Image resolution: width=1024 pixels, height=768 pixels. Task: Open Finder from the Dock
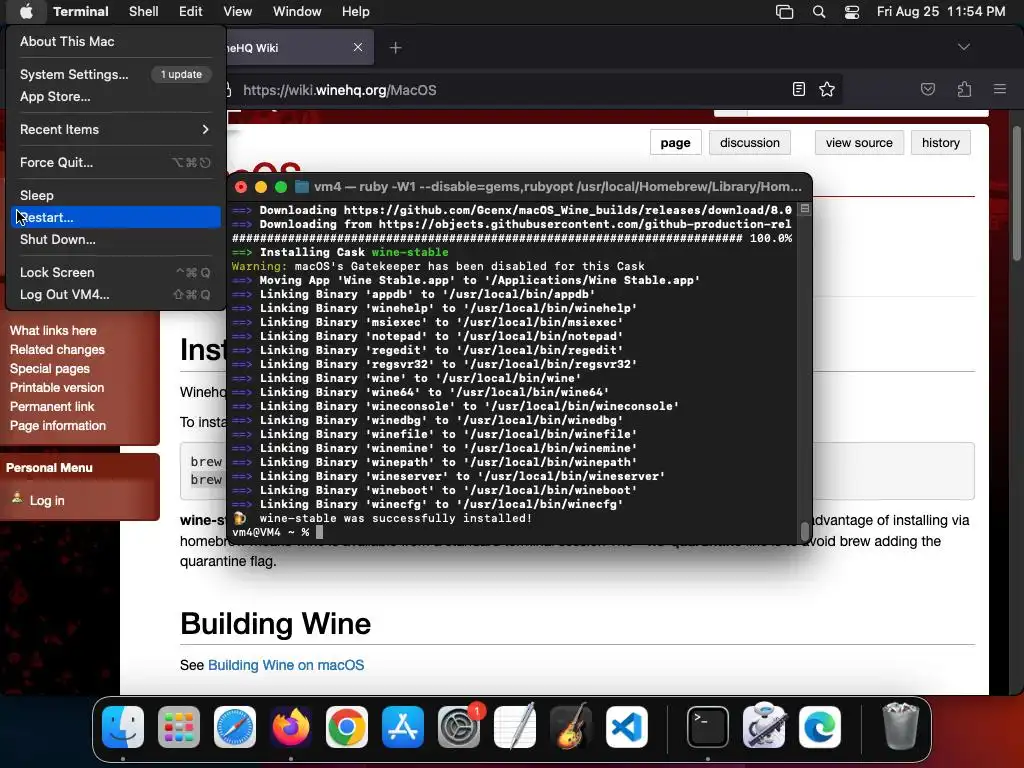123,727
